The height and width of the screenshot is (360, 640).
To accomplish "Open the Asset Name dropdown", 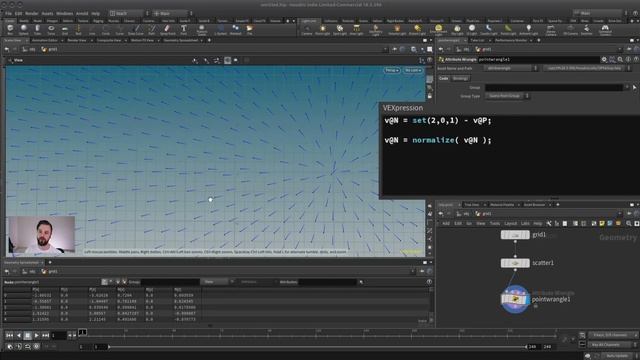I will 511,68.
